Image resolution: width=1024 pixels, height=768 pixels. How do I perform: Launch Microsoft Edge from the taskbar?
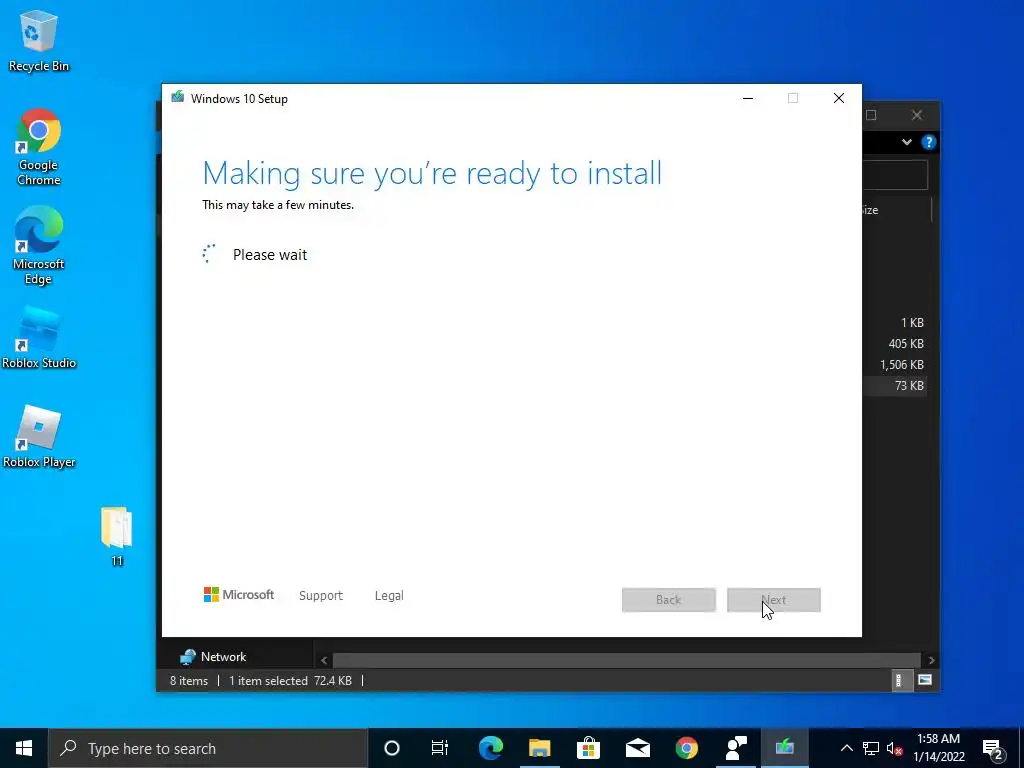click(490, 748)
